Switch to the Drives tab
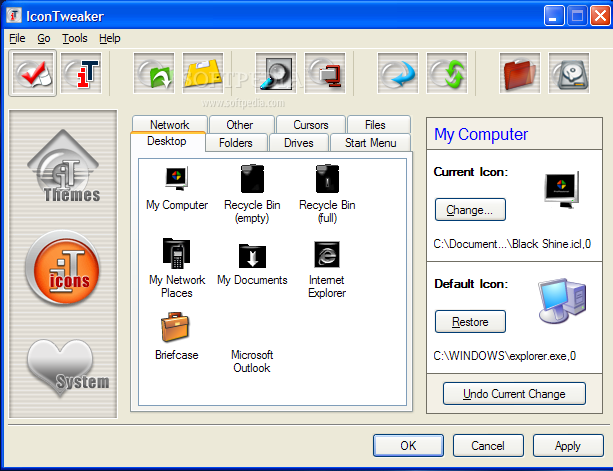This screenshot has width=613, height=471. coord(299,143)
